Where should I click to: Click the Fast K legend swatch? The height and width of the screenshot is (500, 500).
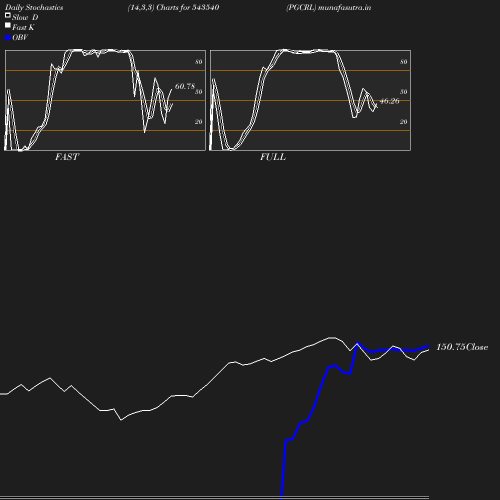pos(8,25)
